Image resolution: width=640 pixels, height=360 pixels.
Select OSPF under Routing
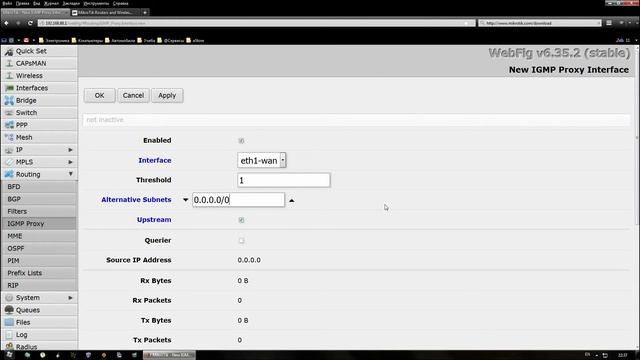39,248
